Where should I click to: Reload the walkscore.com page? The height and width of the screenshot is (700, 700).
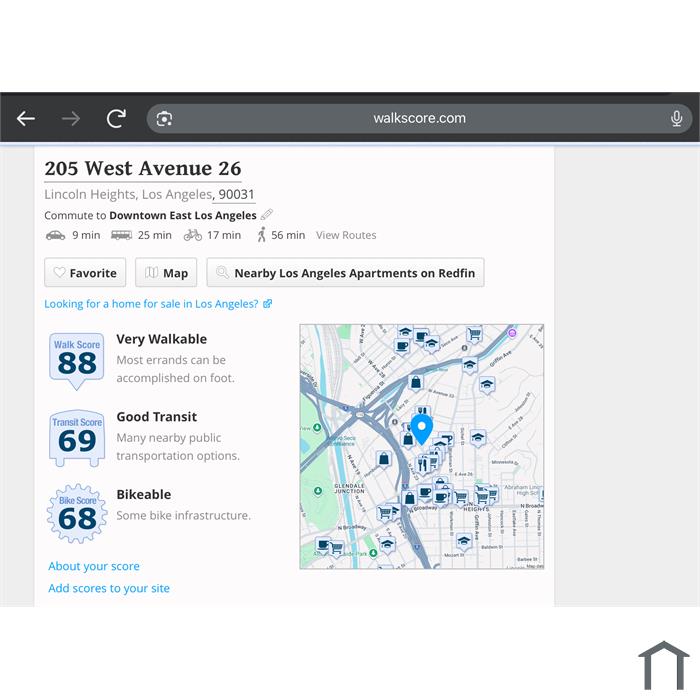116,119
